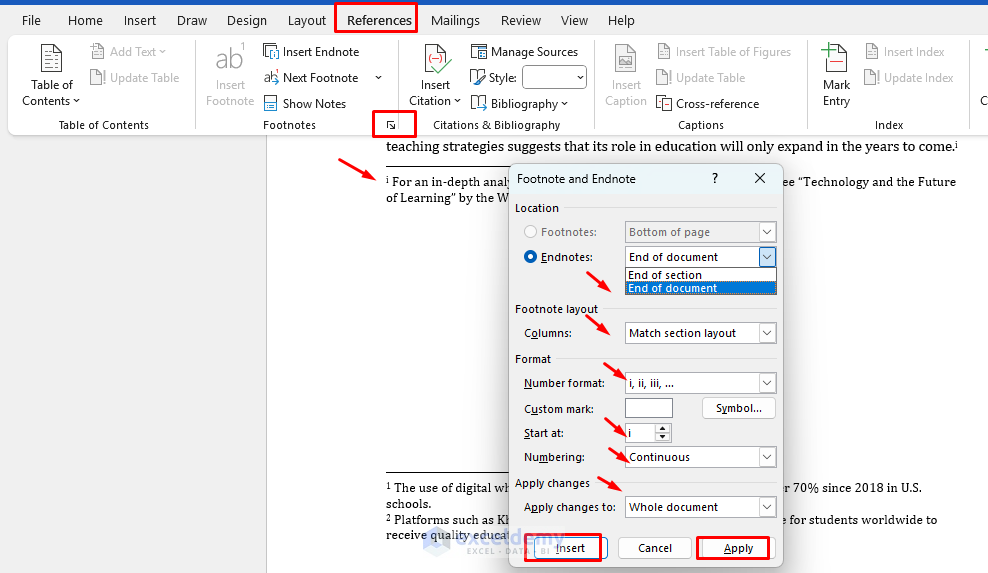Select the Footnotes radio button
The height and width of the screenshot is (573, 988).
[531, 232]
